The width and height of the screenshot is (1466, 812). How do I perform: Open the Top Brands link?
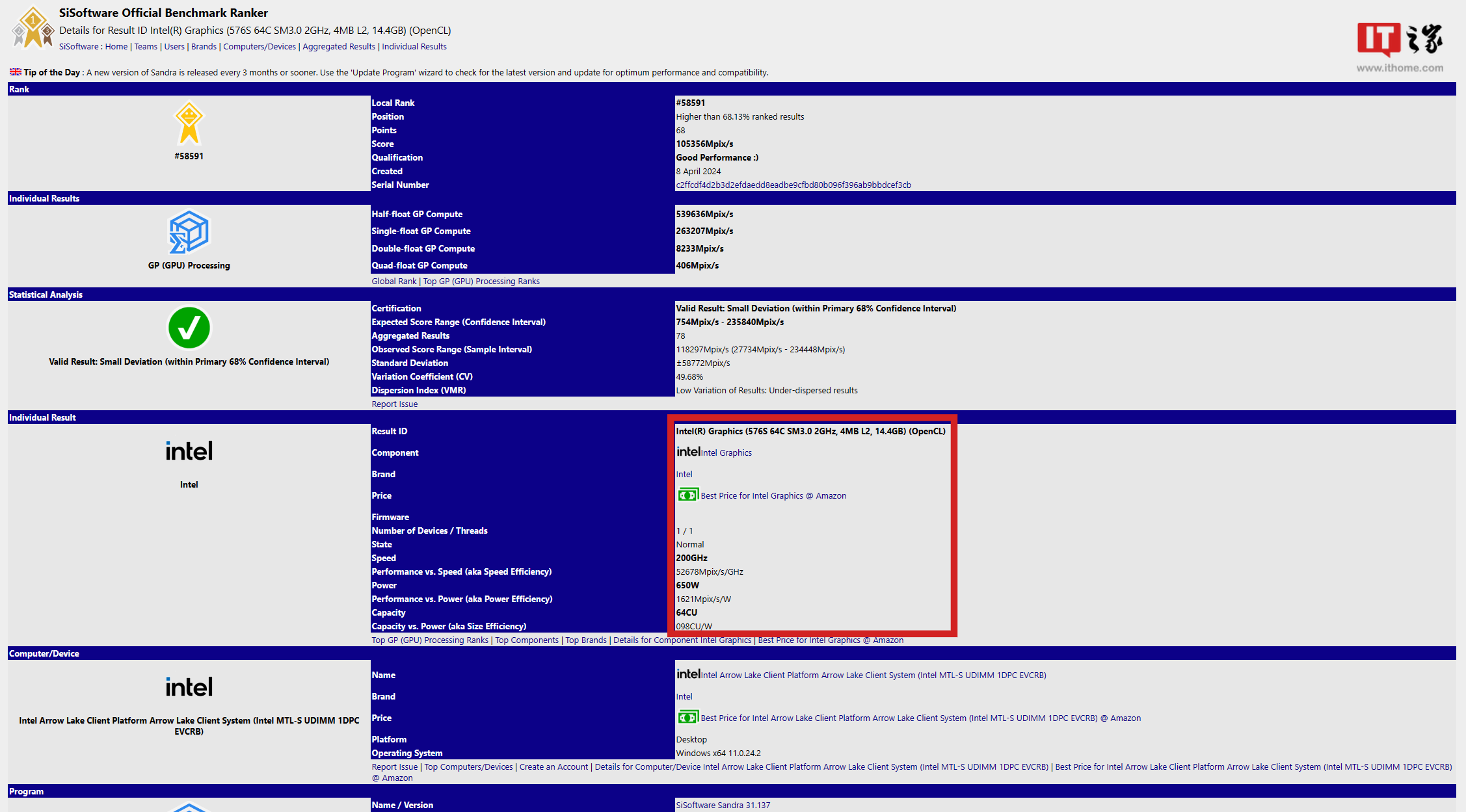coord(586,640)
